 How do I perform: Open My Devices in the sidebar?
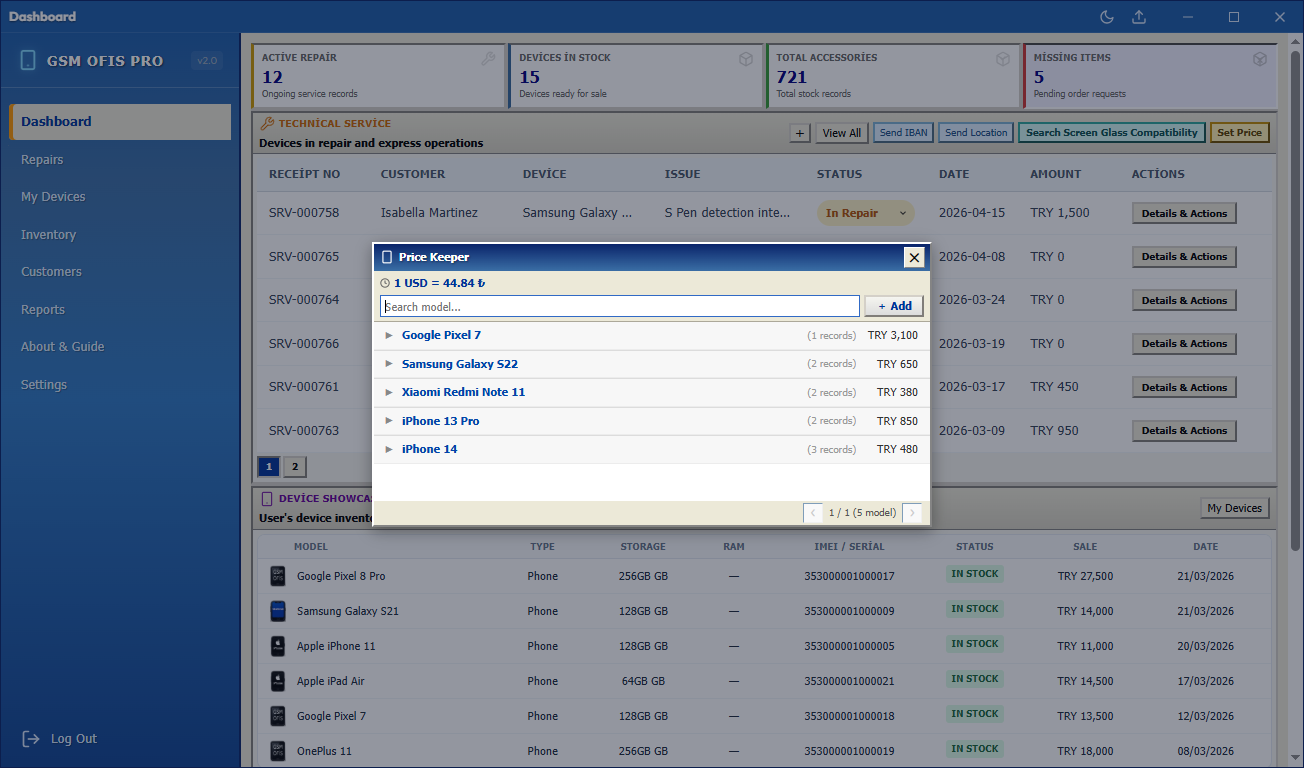click(x=120, y=197)
